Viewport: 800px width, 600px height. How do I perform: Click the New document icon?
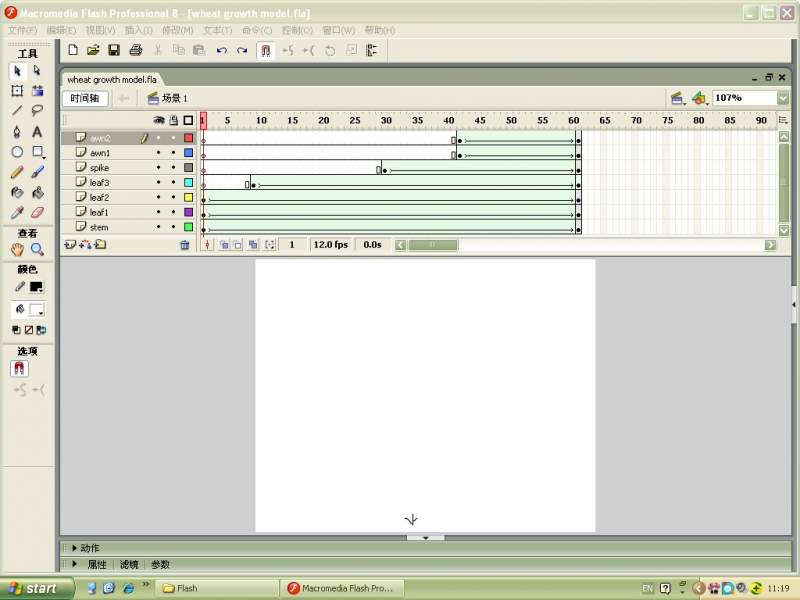73,50
